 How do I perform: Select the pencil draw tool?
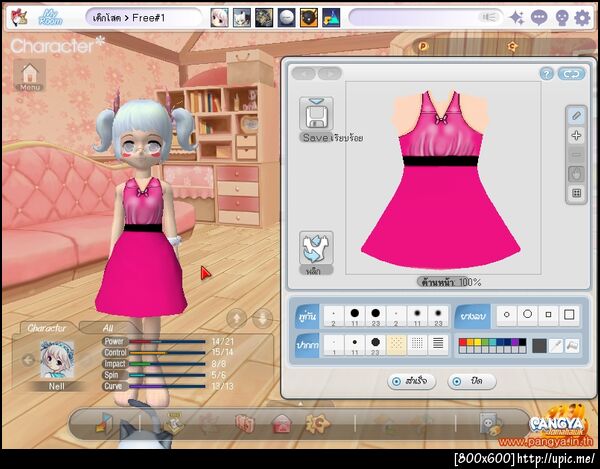(577, 116)
